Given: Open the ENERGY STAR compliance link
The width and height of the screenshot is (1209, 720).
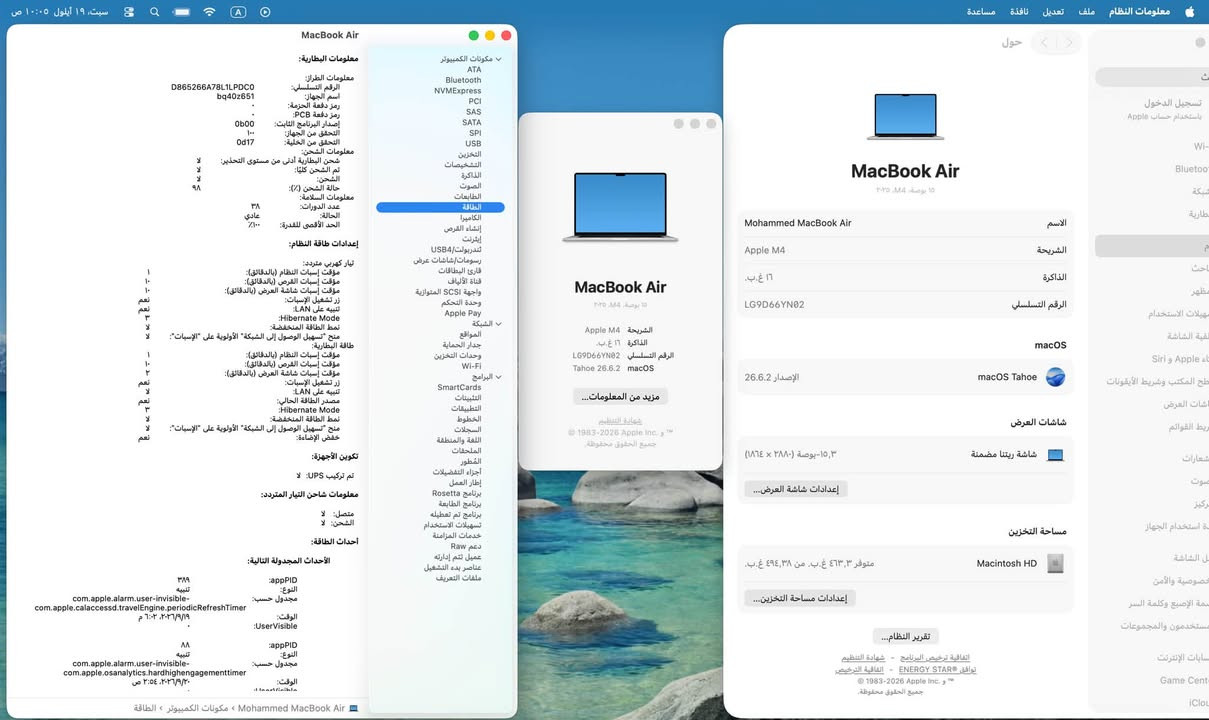Looking at the screenshot, I should tap(937, 669).
